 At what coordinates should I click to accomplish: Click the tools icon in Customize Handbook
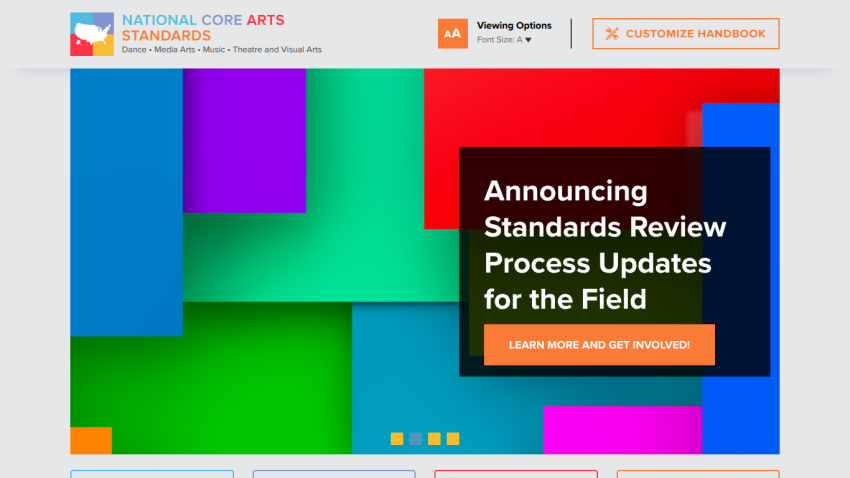[612, 34]
